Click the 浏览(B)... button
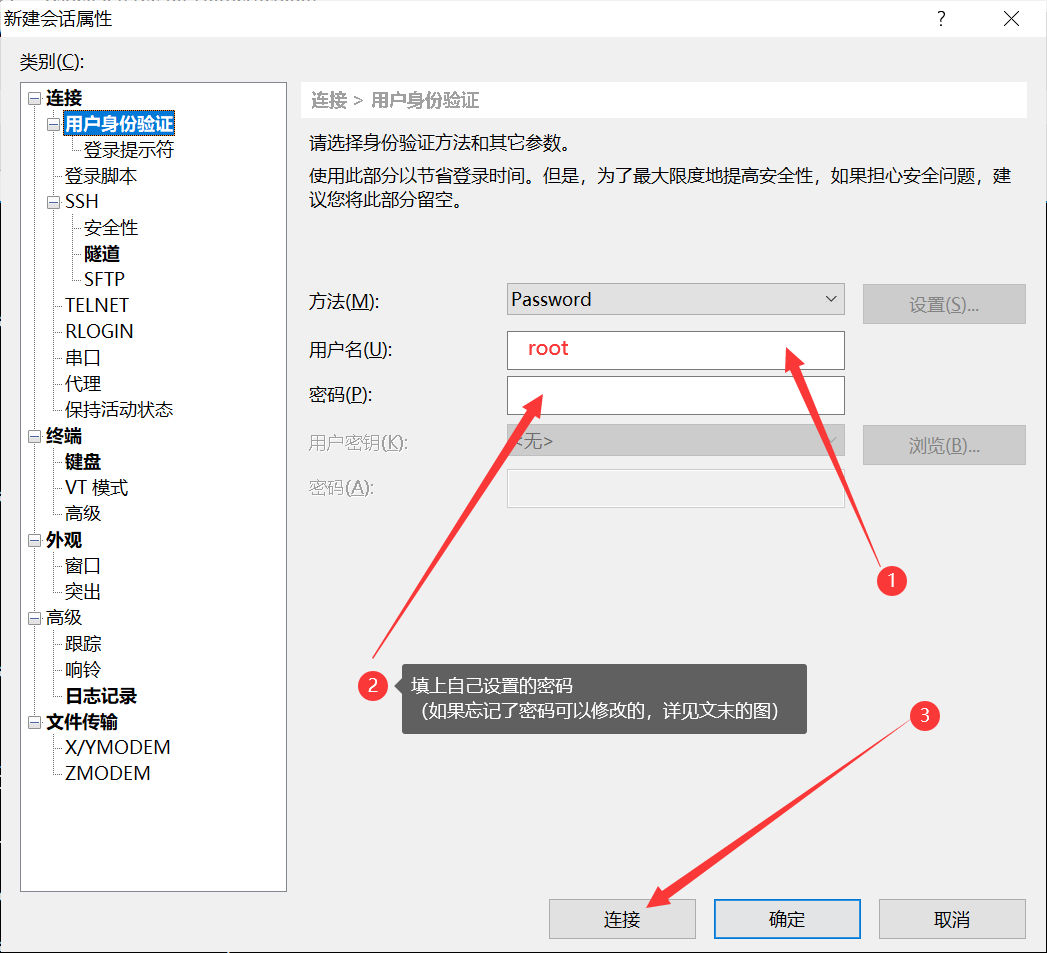This screenshot has width=1047, height=953. click(x=944, y=445)
